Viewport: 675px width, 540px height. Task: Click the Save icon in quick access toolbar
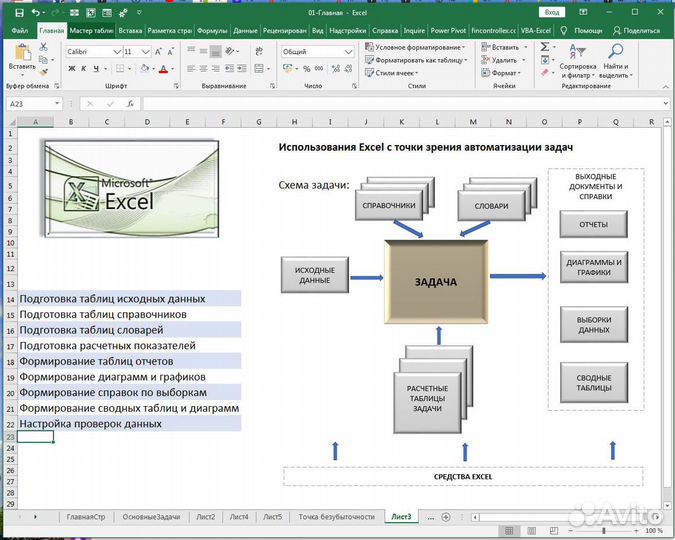pos(19,13)
